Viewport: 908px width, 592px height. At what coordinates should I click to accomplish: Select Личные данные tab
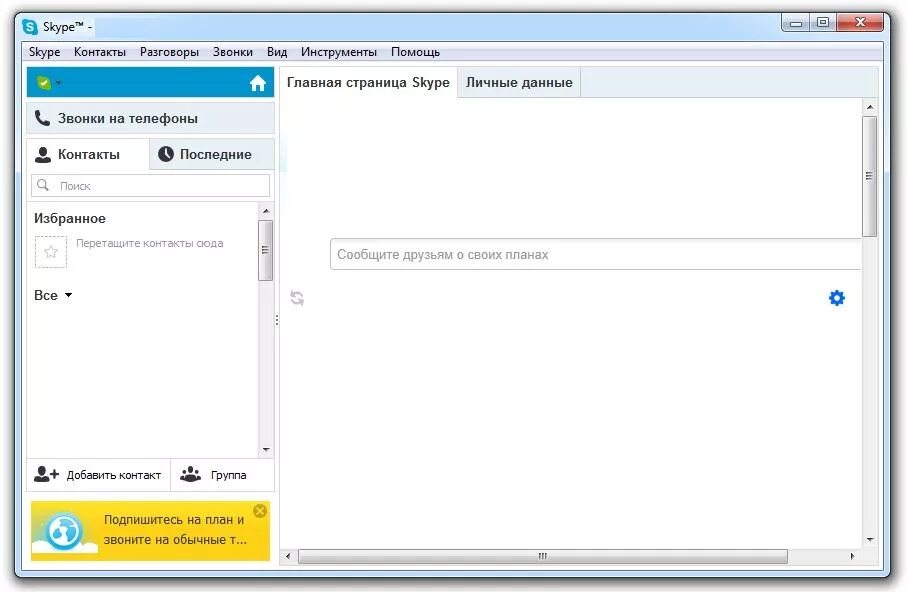[x=519, y=82]
